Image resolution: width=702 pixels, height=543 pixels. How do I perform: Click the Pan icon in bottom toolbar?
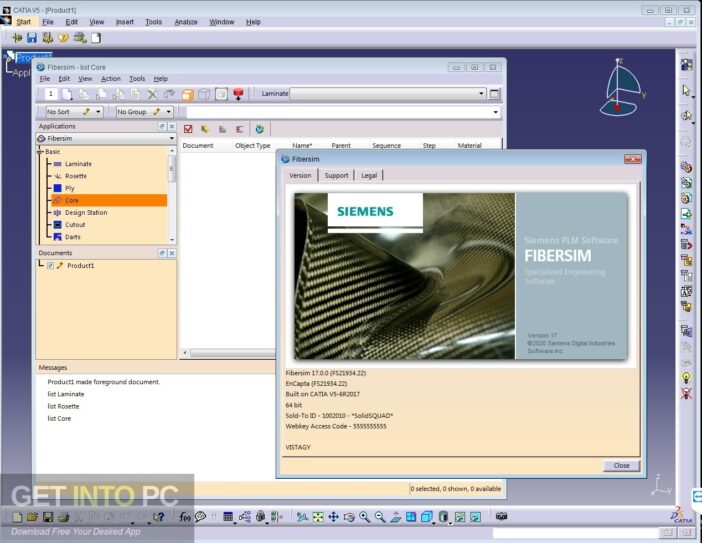pos(334,517)
